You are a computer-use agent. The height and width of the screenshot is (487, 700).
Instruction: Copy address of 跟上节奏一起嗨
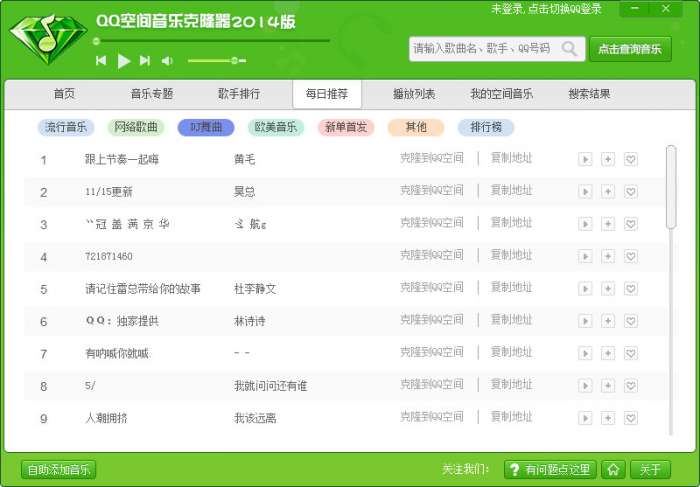[512, 158]
